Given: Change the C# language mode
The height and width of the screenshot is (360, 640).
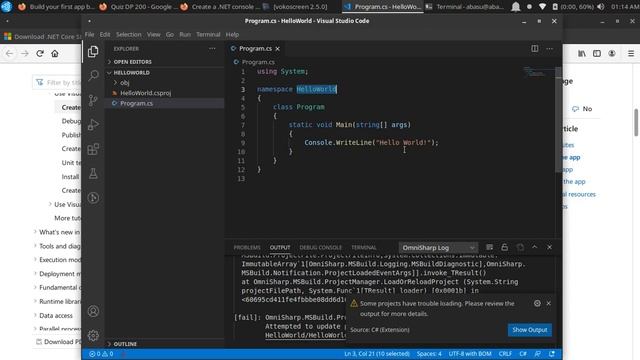Looking at the screenshot, I should 523,354.
